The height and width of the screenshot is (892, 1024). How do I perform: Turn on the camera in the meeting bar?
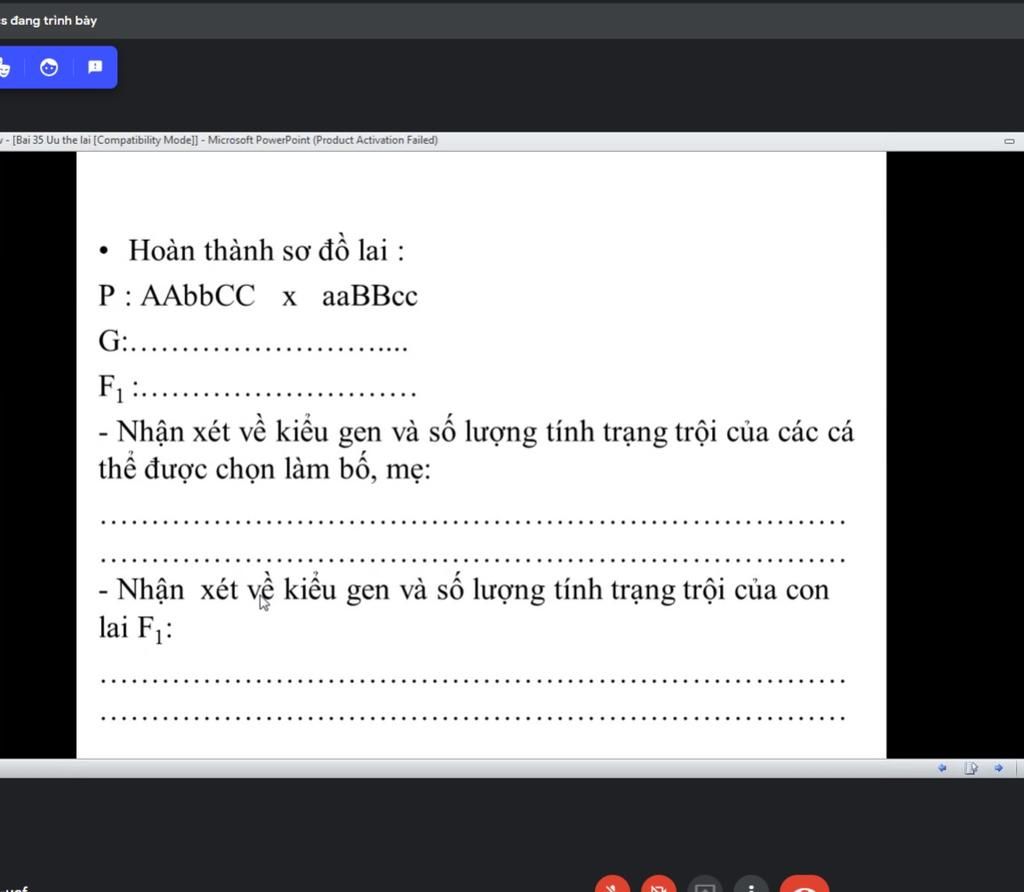658,884
